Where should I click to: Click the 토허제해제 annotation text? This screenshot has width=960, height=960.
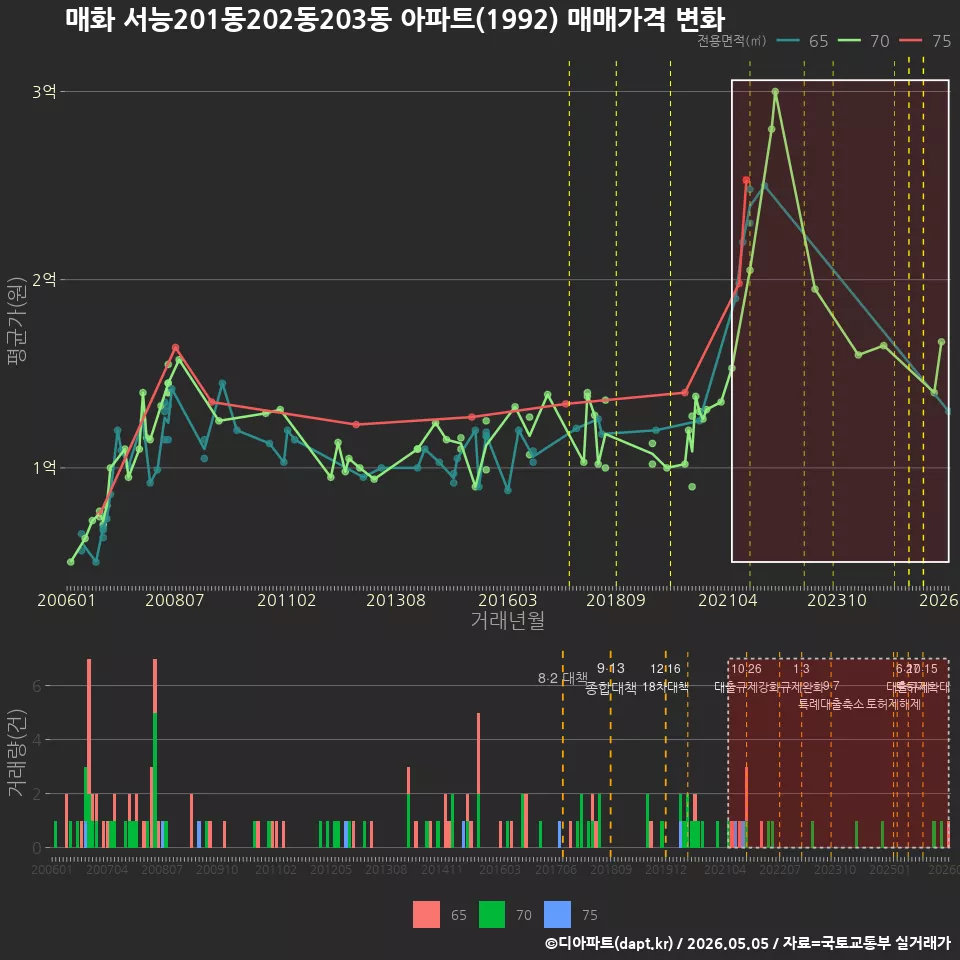click(x=894, y=704)
